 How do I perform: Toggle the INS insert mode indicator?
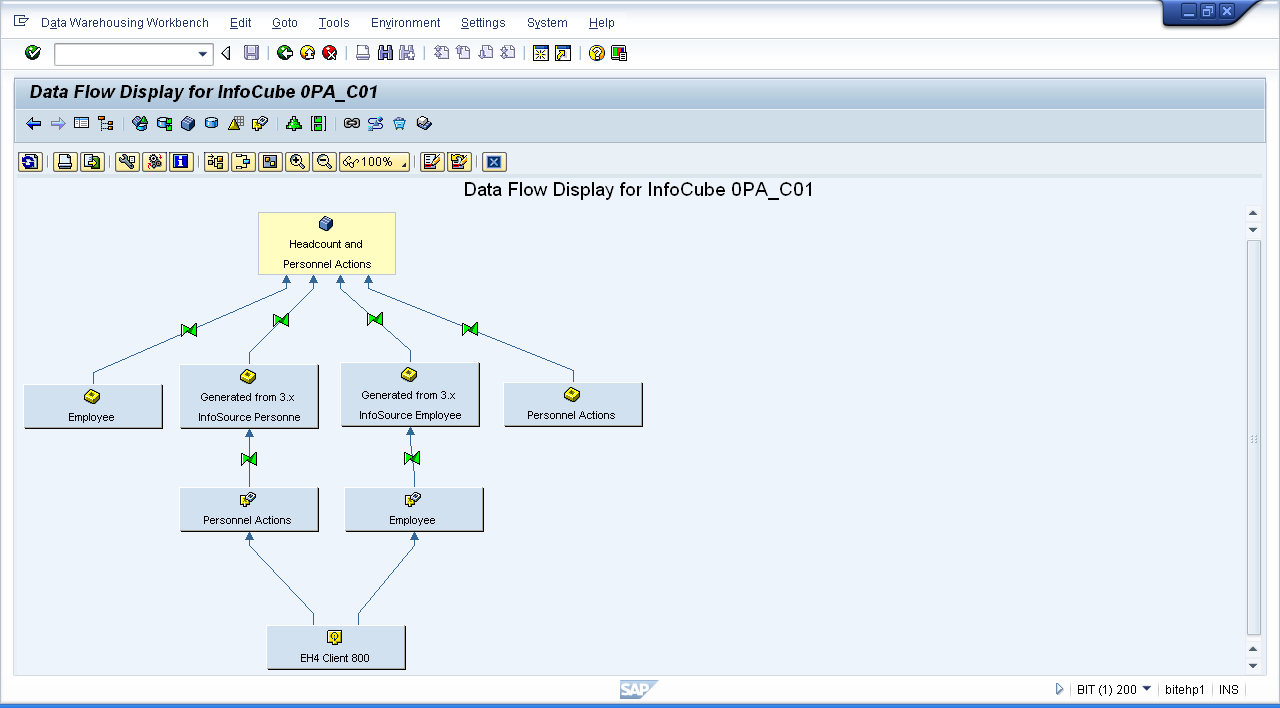tap(1229, 690)
